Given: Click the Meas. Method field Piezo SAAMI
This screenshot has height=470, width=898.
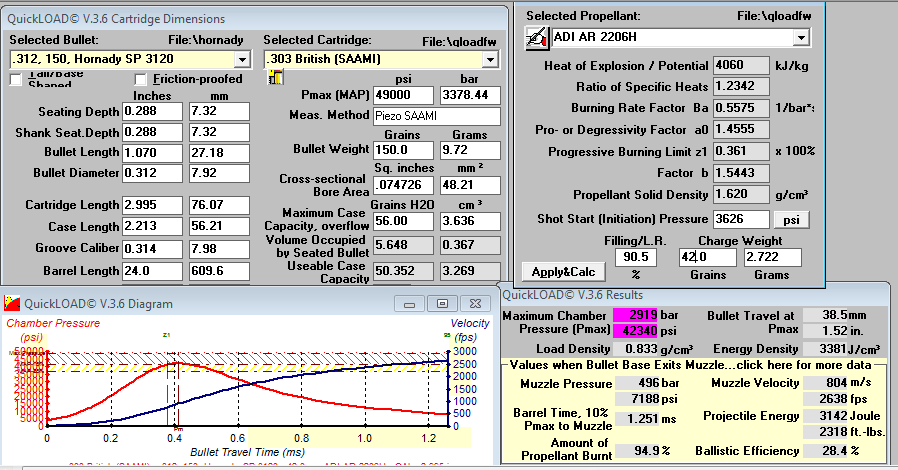Looking at the screenshot, I should pos(437,116).
